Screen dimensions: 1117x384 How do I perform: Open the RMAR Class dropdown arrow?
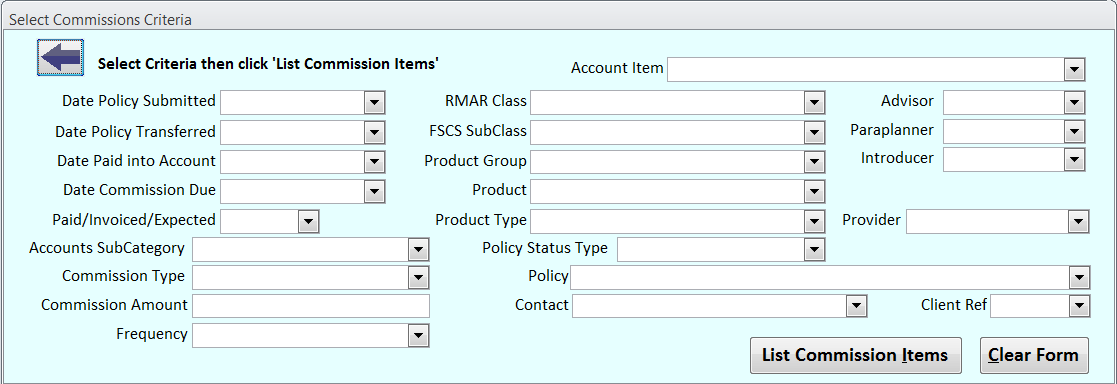click(815, 103)
